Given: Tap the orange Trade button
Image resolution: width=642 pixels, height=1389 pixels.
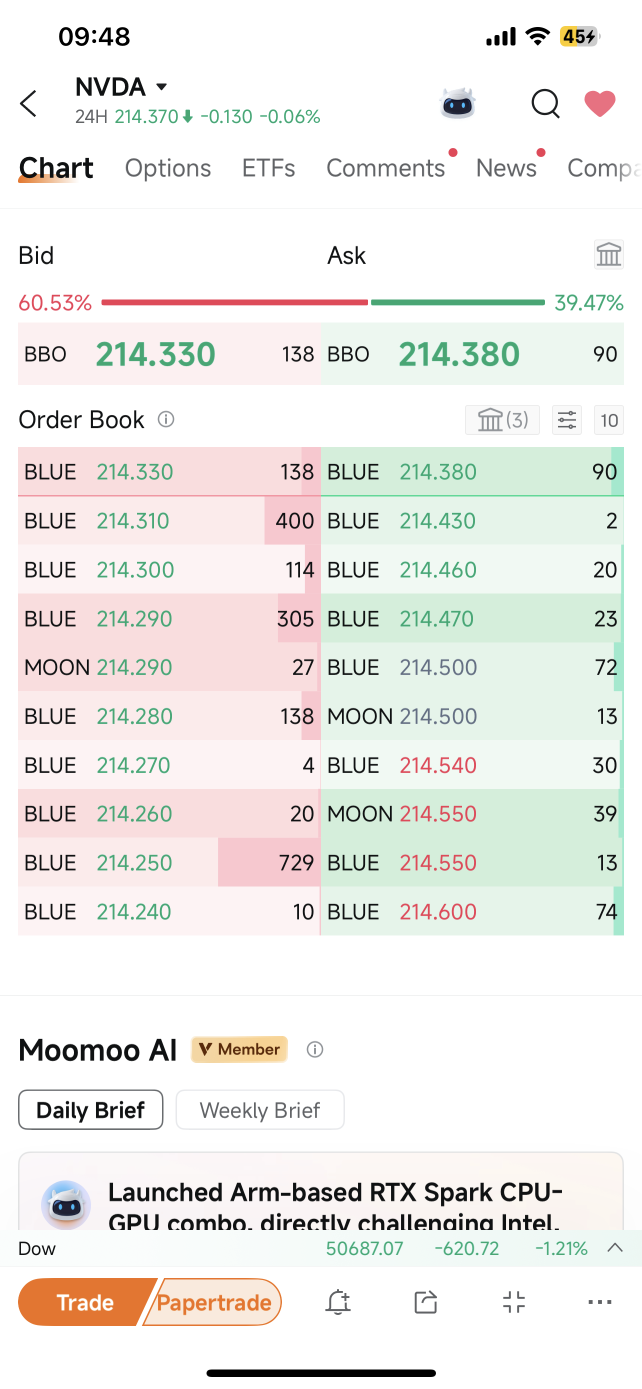Looking at the screenshot, I should pyautogui.click(x=84, y=1303).
